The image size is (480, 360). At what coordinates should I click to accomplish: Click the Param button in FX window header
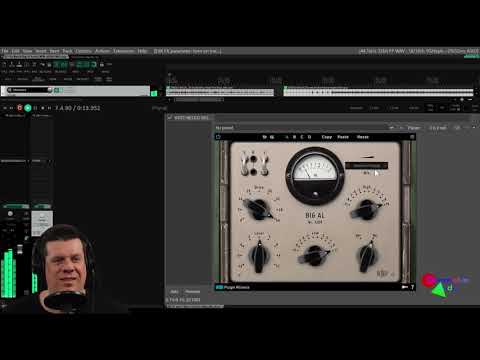(x=414, y=128)
